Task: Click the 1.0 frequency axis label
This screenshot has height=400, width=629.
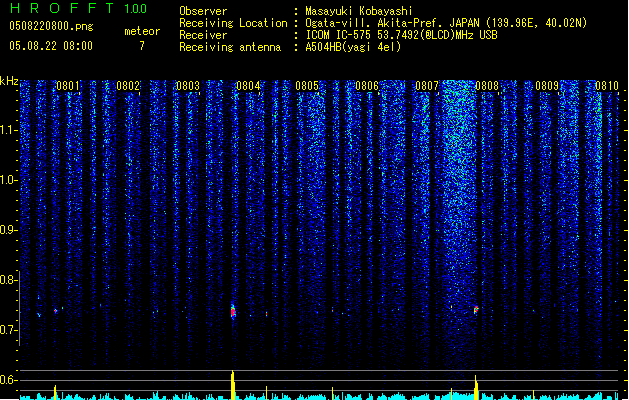Action: coord(8,180)
